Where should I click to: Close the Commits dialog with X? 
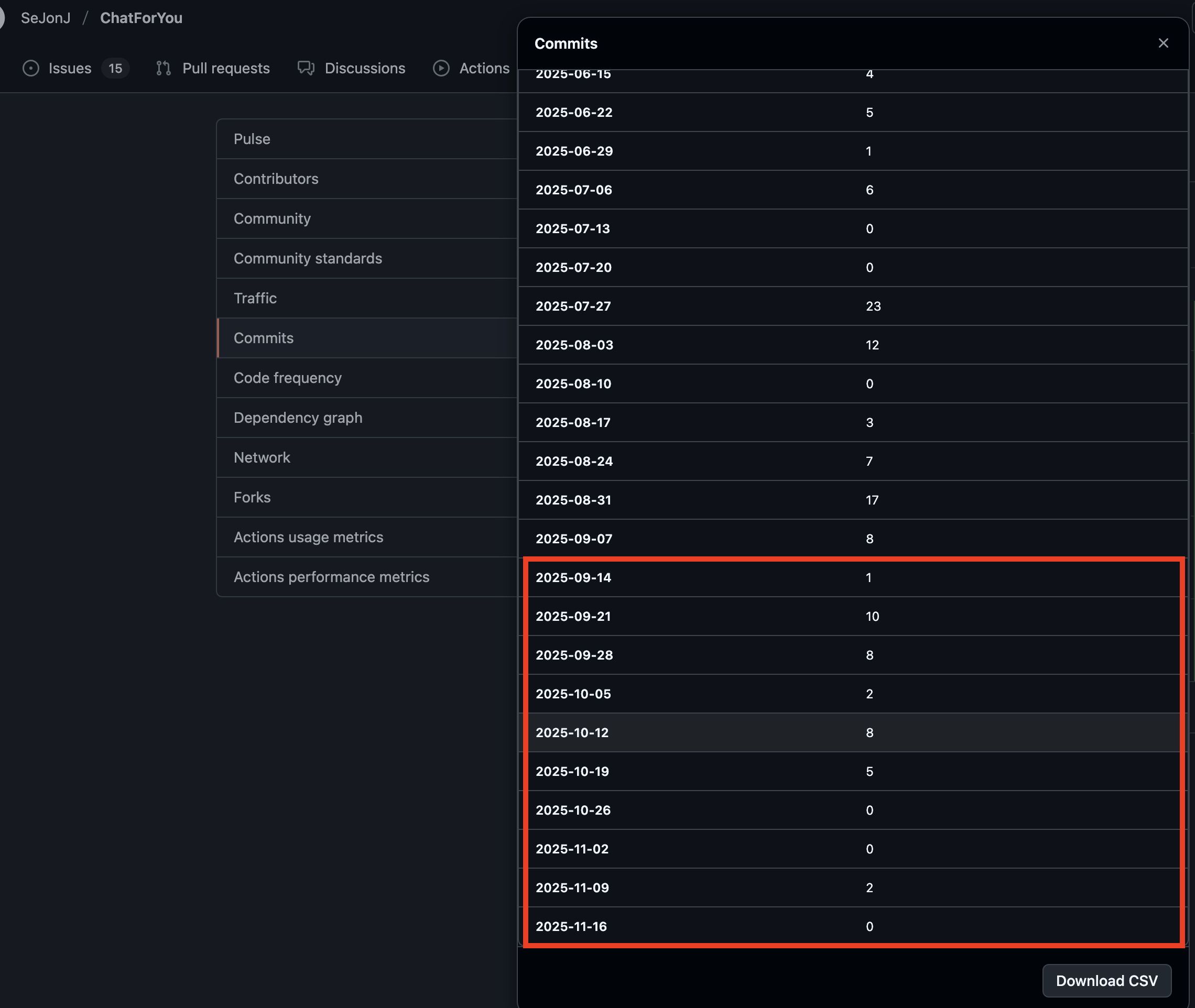click(x=1163, y=43)
